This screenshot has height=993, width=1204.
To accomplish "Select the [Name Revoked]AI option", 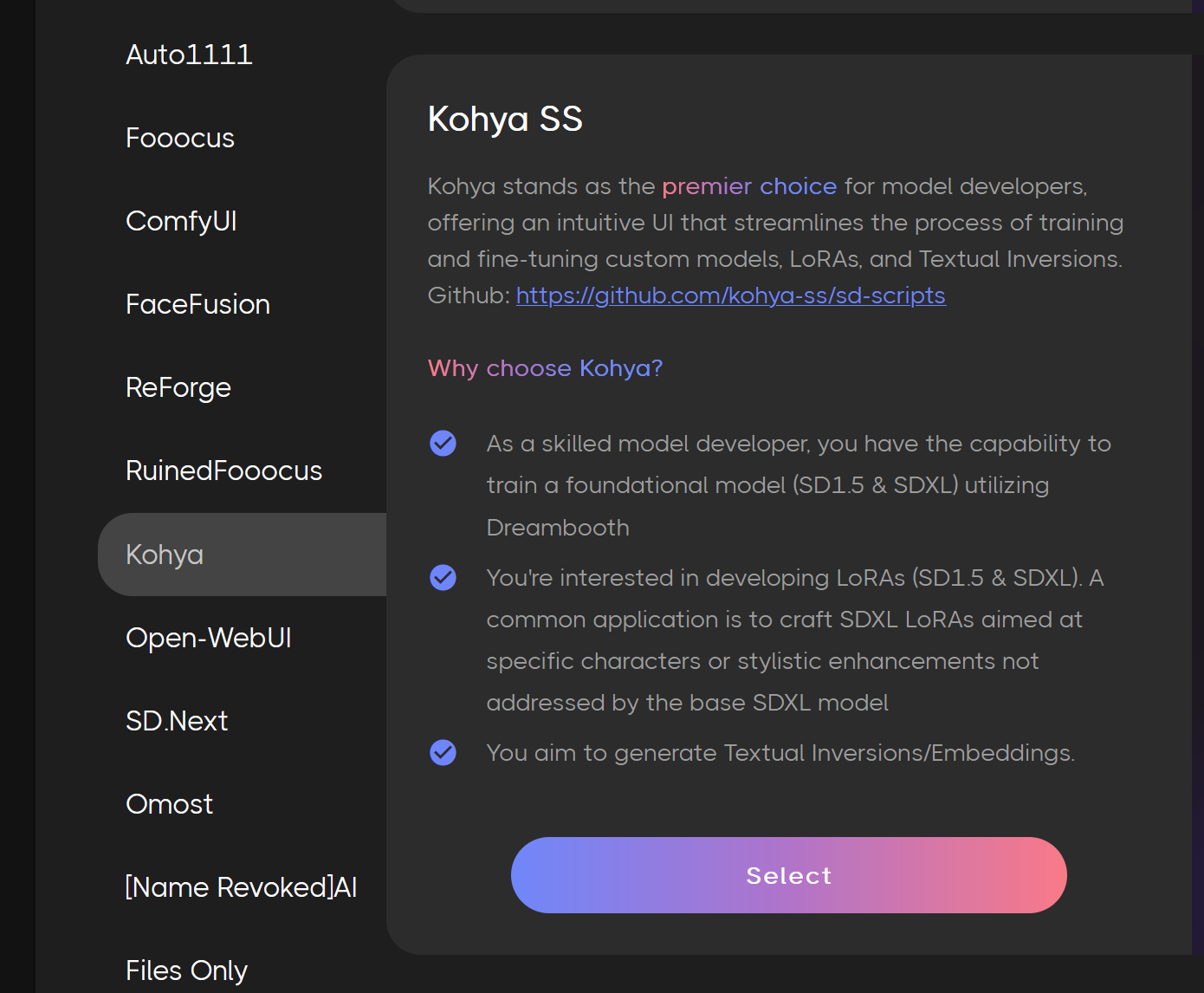I will click(x=243, y=886).
